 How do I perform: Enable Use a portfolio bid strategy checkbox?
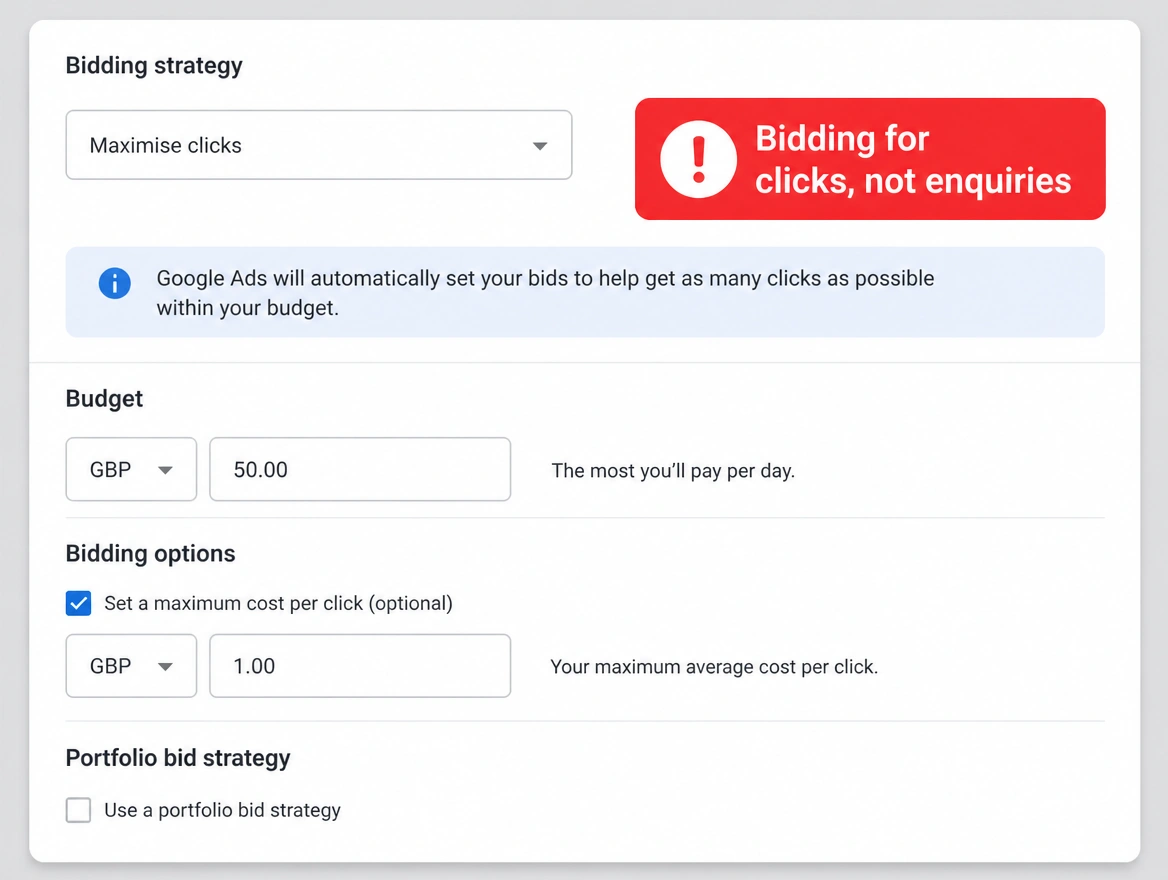point(78,810)
